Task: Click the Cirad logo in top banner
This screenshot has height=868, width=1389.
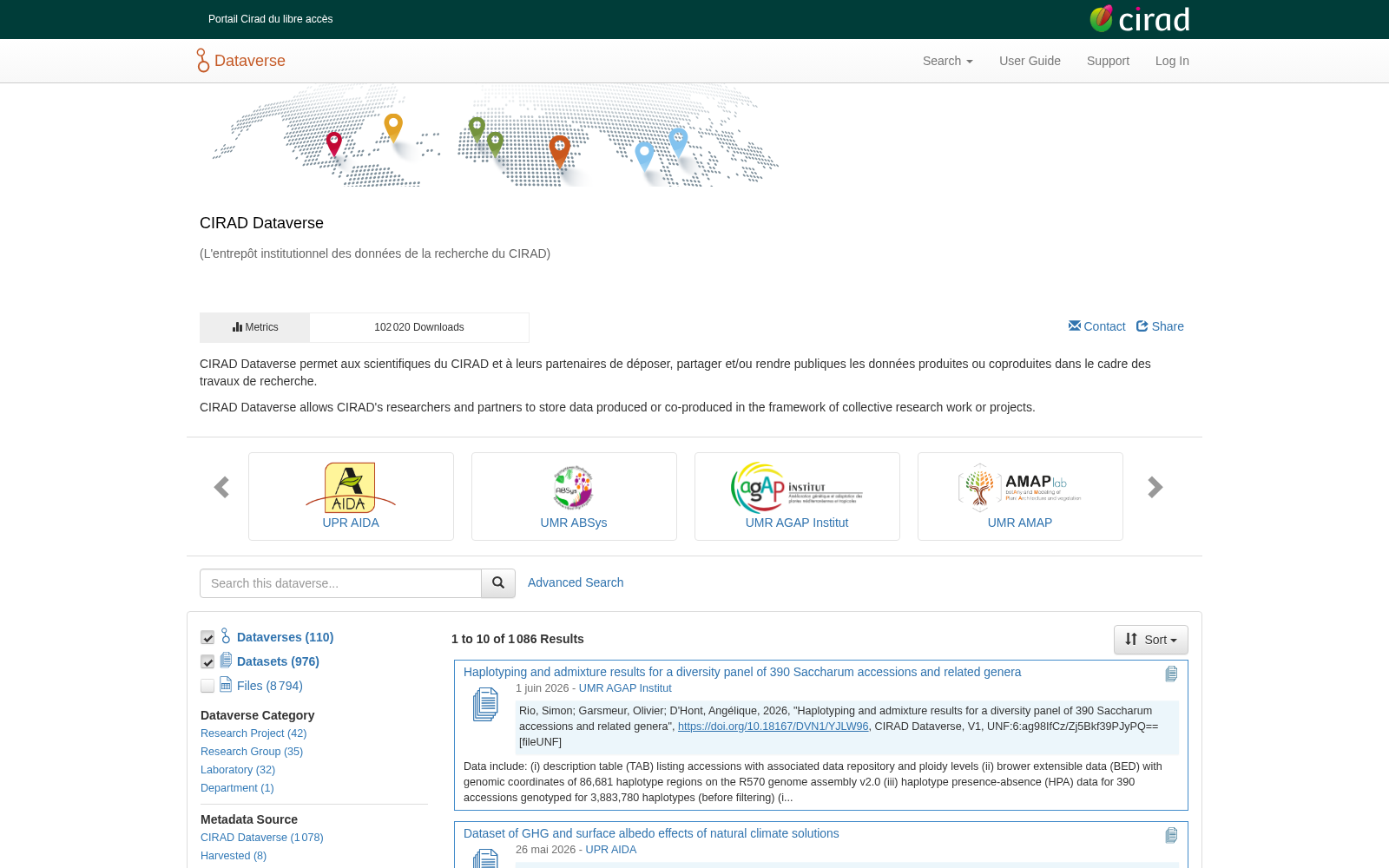Action: (x=1139, y=19)
